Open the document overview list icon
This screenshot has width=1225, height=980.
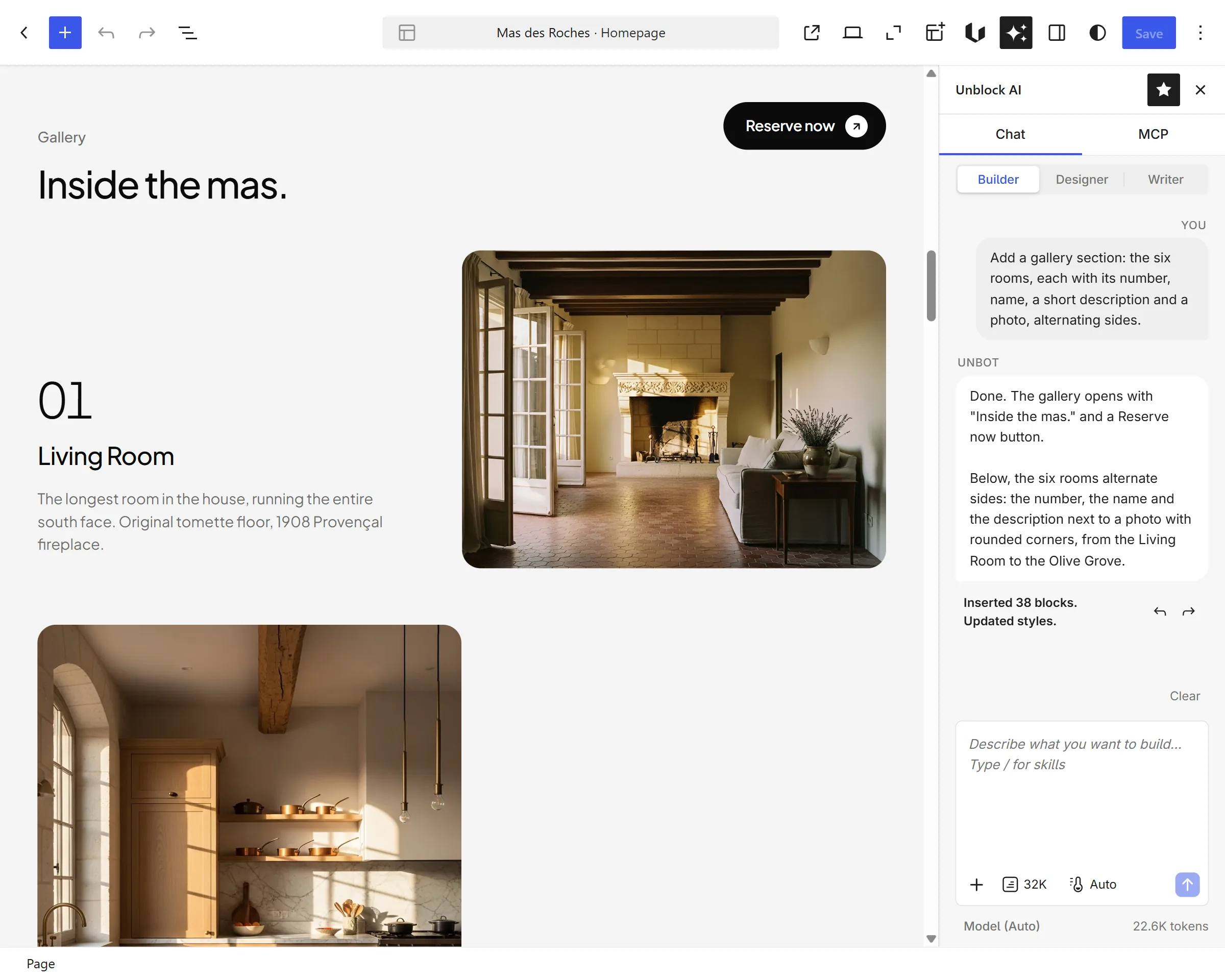click(188, 33)
